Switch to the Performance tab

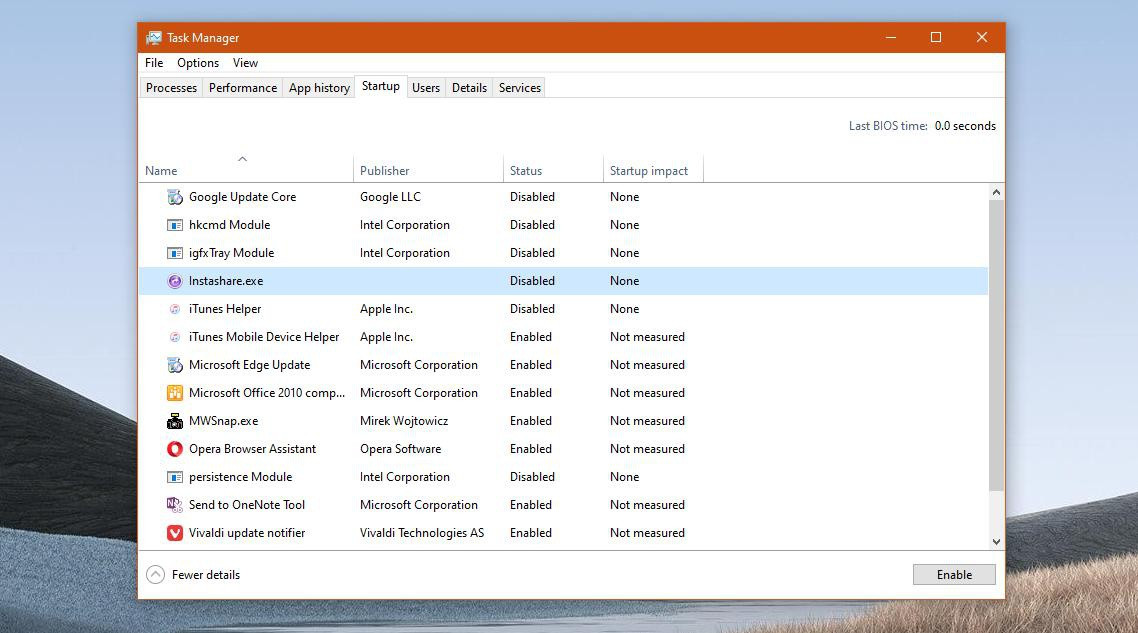(x=243, y=88)
